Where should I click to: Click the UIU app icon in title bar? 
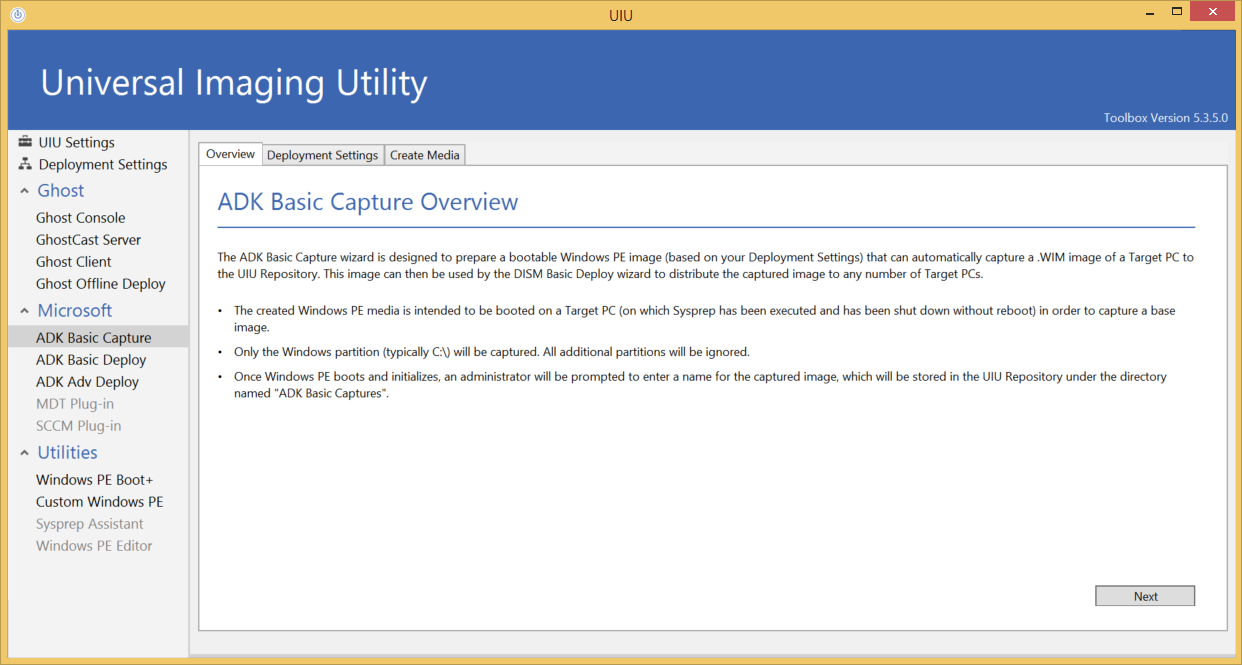[17, 15]
